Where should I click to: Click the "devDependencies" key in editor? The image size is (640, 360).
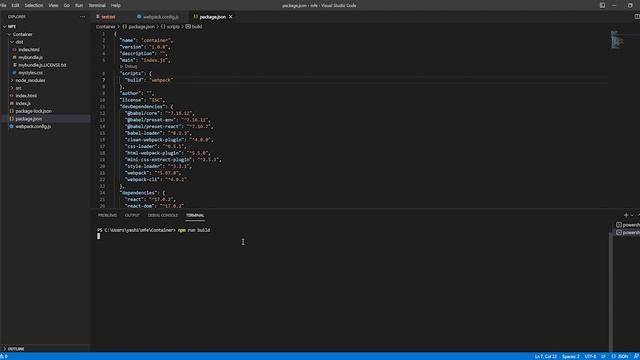pos(143,107)
